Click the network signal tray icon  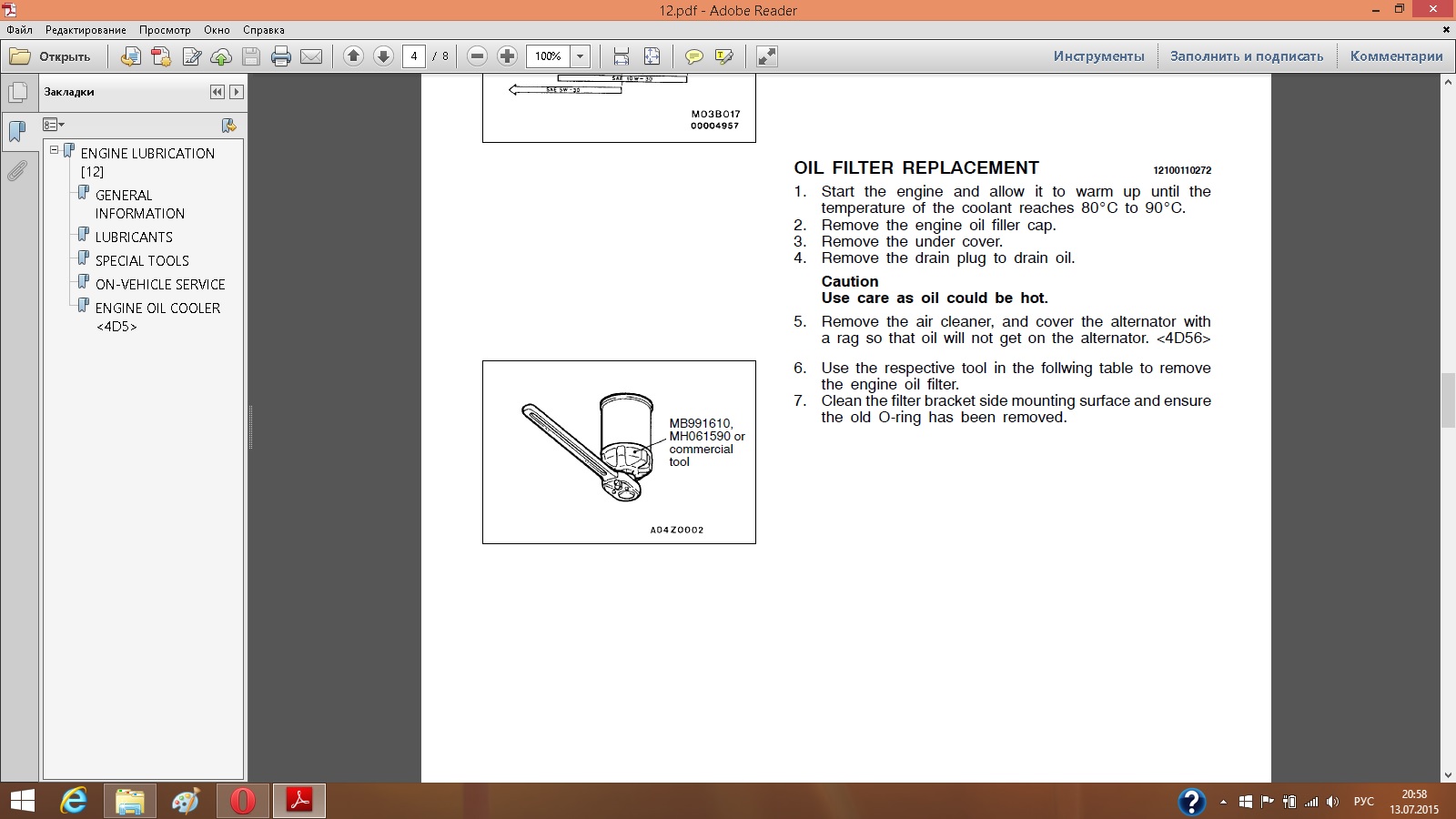pos(1311,802)
